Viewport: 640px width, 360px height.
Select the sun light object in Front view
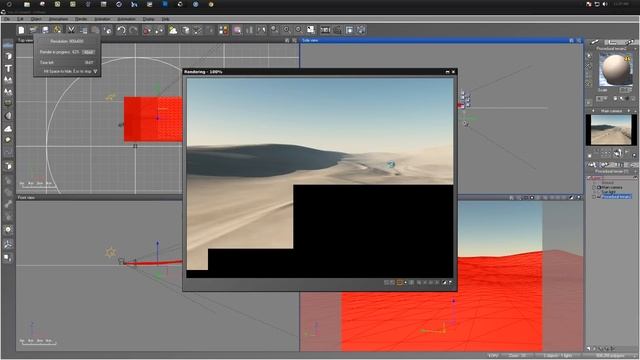tap(111, 252)
